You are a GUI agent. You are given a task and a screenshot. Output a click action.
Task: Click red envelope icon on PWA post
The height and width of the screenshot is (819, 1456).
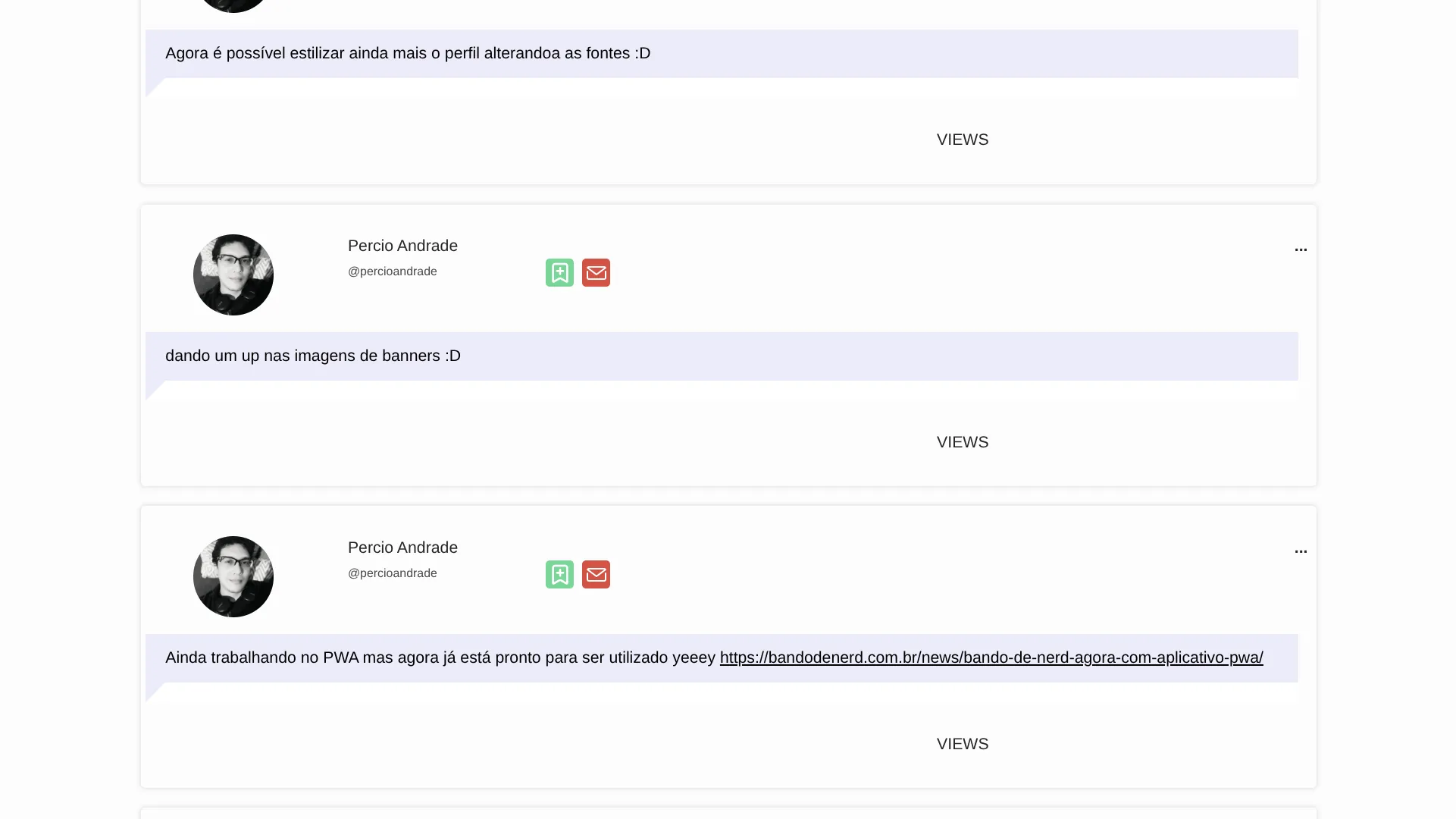[x=596, y=575]
